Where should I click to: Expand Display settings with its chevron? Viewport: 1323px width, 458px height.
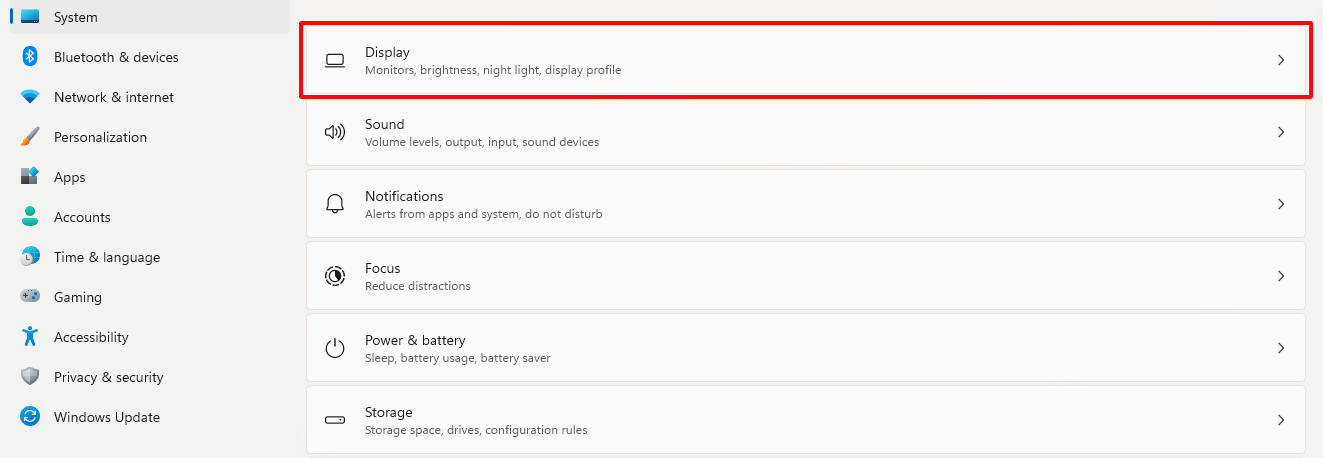coord(1281,60)
